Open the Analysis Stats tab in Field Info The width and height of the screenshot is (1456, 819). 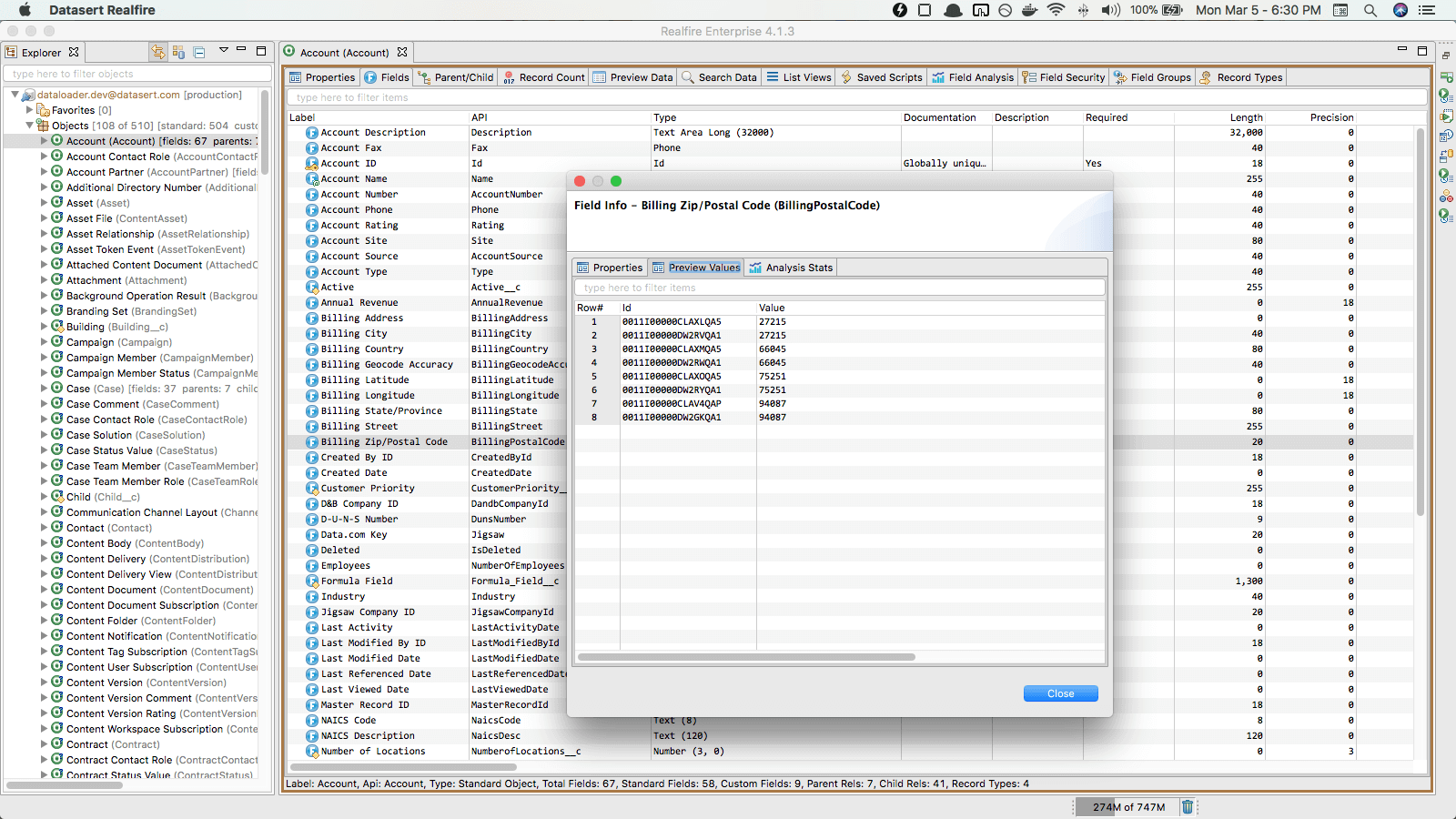coord(791,268)
